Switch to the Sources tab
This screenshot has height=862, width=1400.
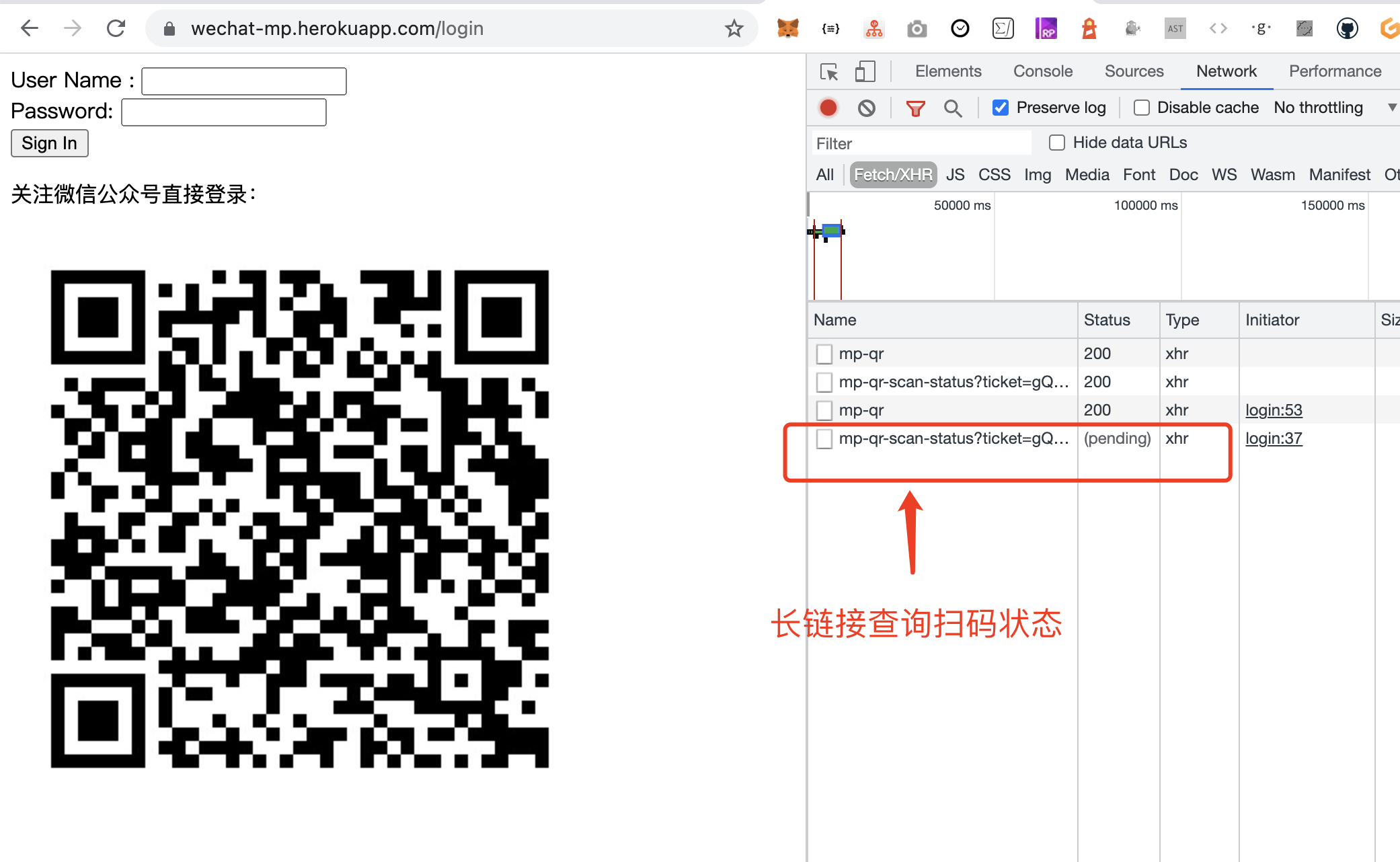click(1134, 71)
